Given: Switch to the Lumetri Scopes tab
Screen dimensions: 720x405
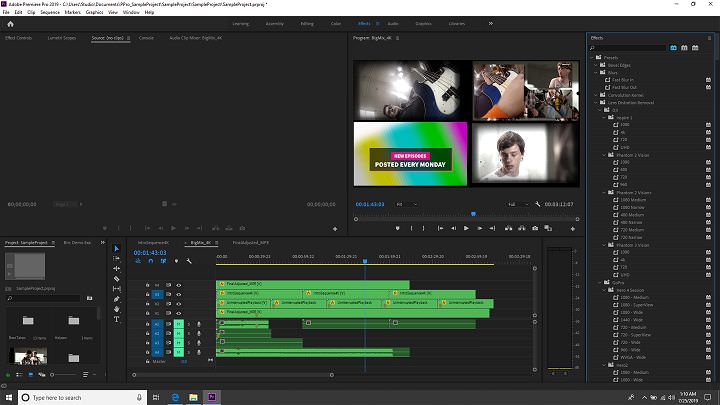Looking at the screenshot, I should [x=62, y=38].
